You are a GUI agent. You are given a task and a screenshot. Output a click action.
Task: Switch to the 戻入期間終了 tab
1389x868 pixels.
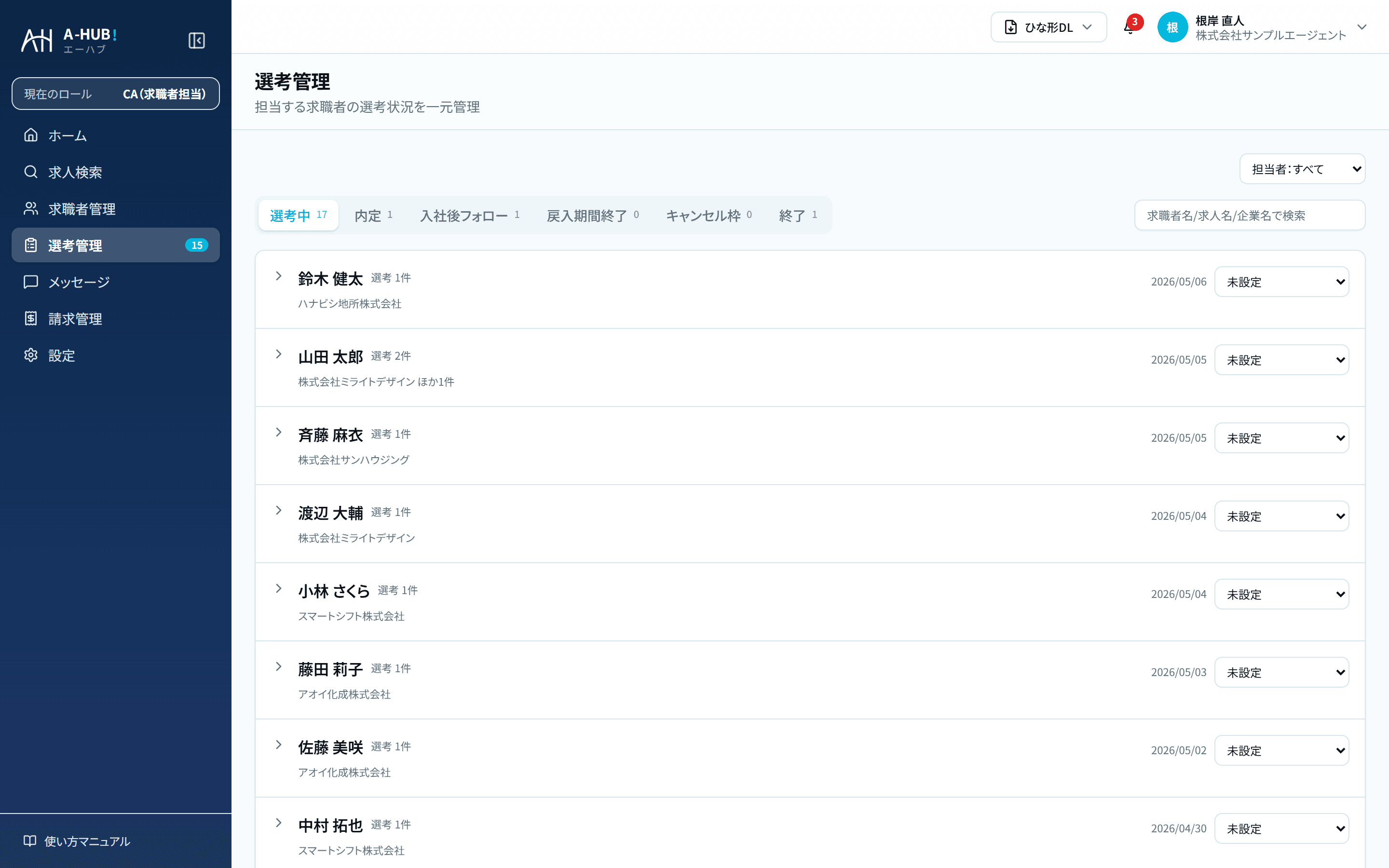point(592,215)
